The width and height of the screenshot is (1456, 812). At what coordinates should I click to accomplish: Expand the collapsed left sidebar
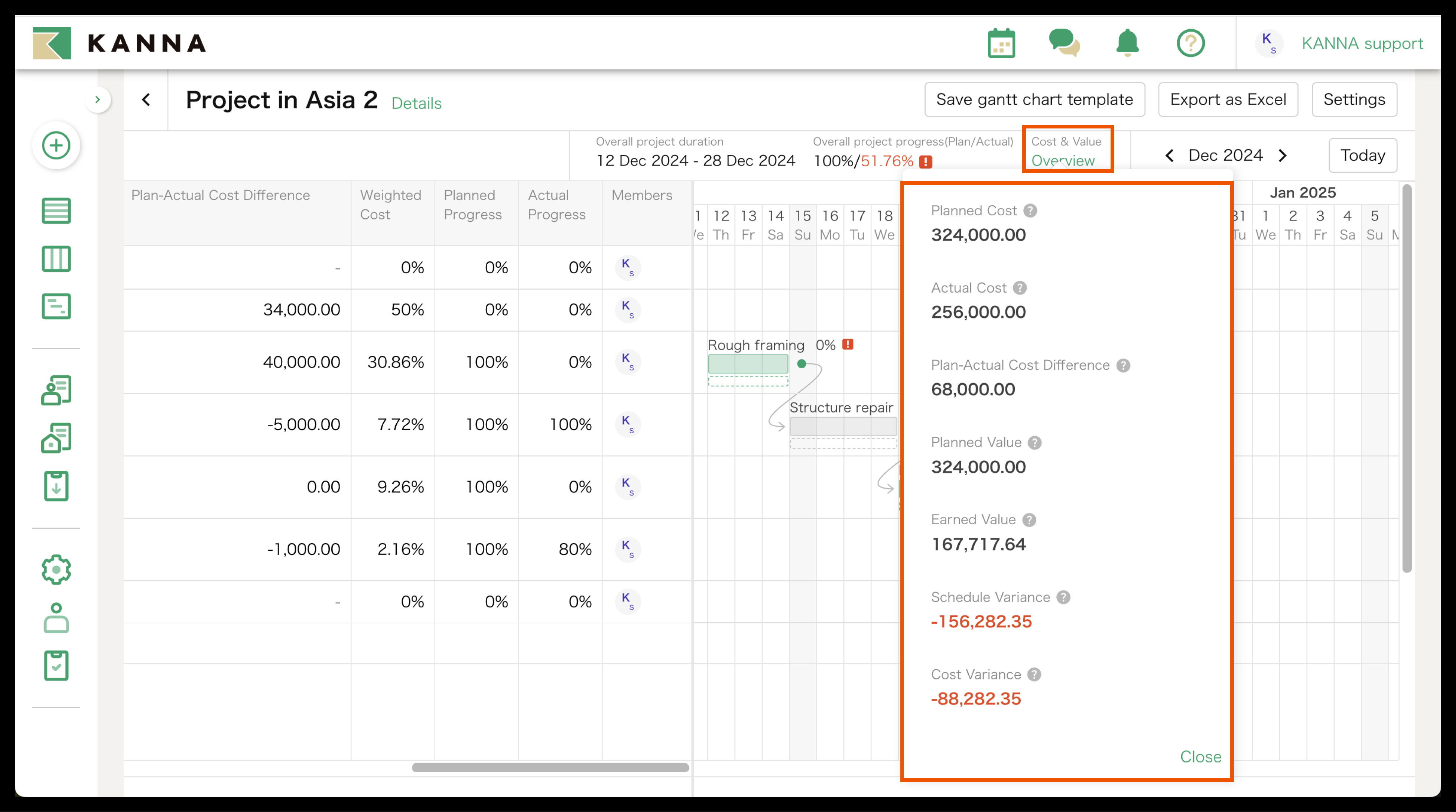[x=98, y=100]
